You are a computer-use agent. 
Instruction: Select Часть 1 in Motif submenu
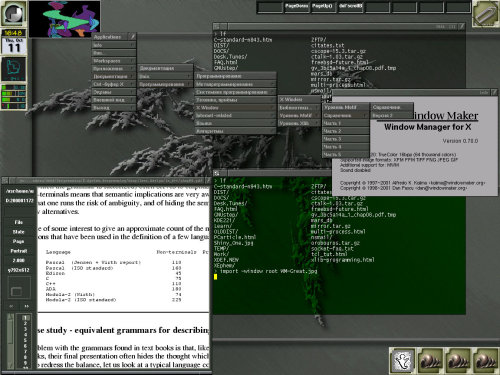[x=346, y=123]
